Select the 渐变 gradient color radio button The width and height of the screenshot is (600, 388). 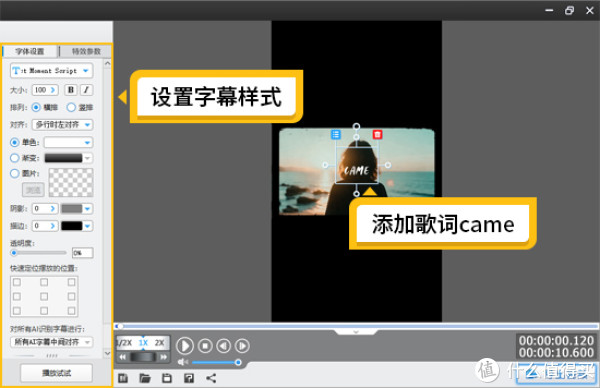[15, 158]
